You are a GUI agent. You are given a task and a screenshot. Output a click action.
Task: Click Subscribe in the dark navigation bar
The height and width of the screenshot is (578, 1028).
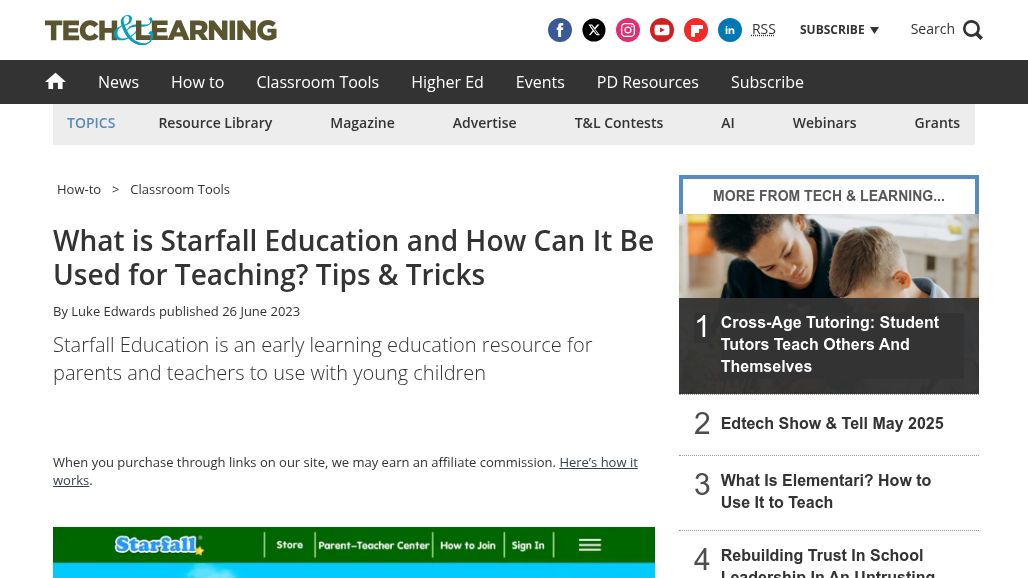tap(767, 82)
